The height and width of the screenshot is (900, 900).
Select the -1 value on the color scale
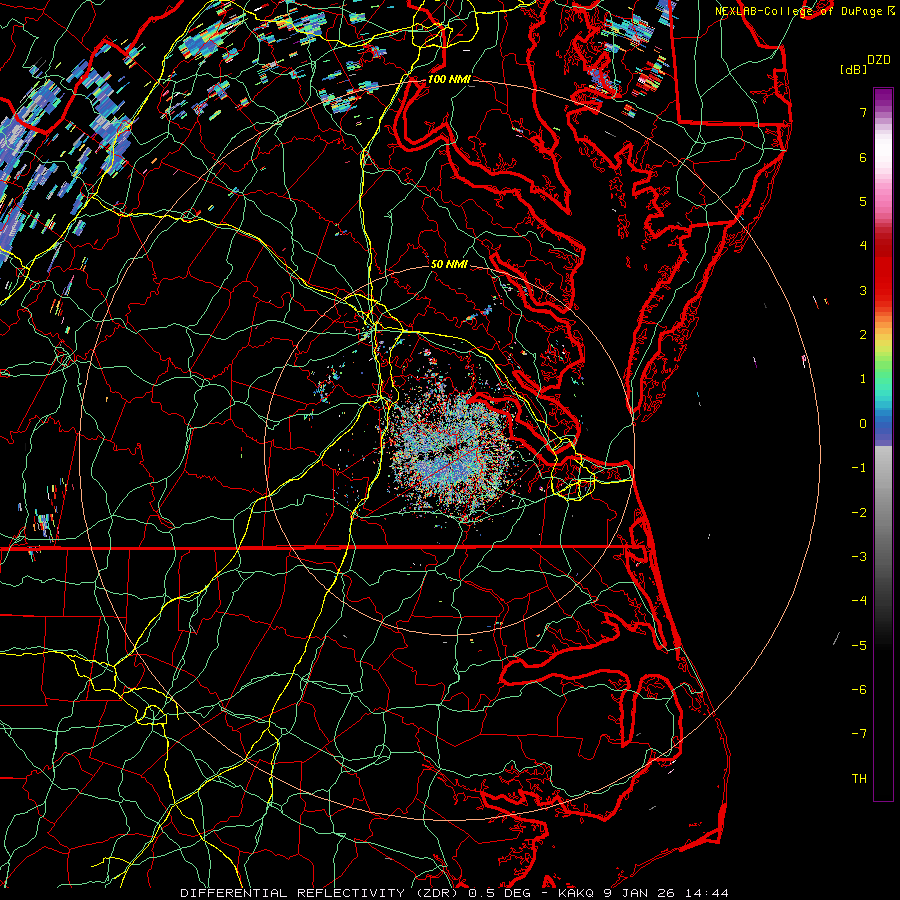859,468
